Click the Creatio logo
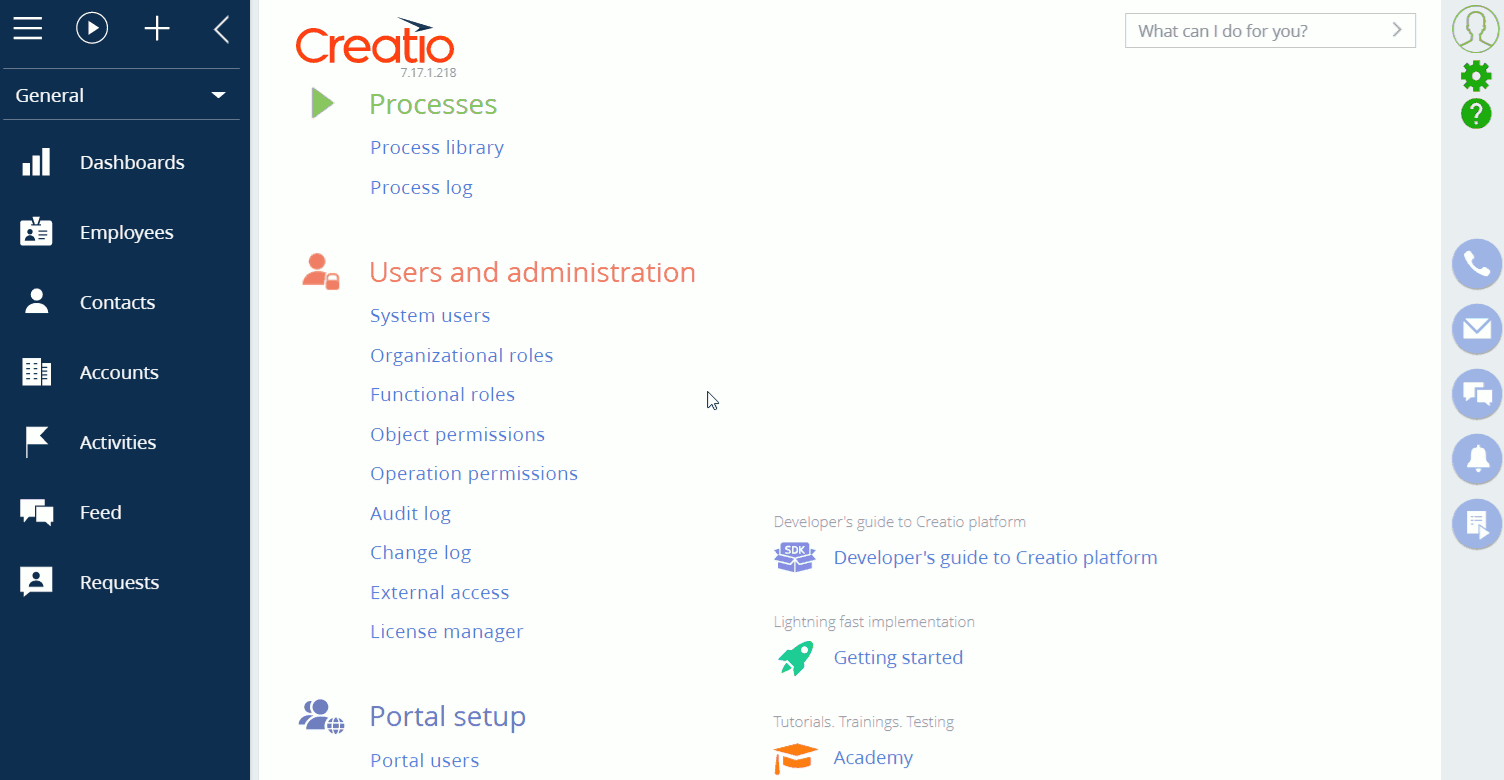Viewport: 1504px width, 780px height. pyautogui.click(x=375, y=42)
